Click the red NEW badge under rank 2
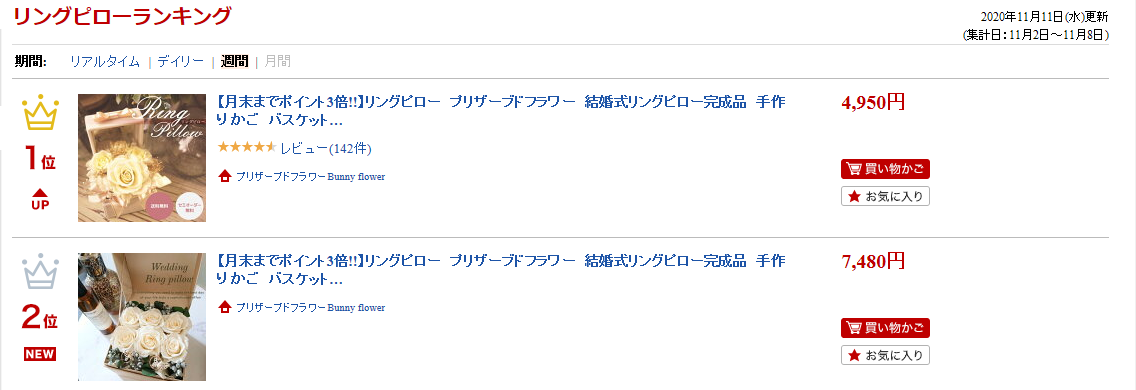 40,354
